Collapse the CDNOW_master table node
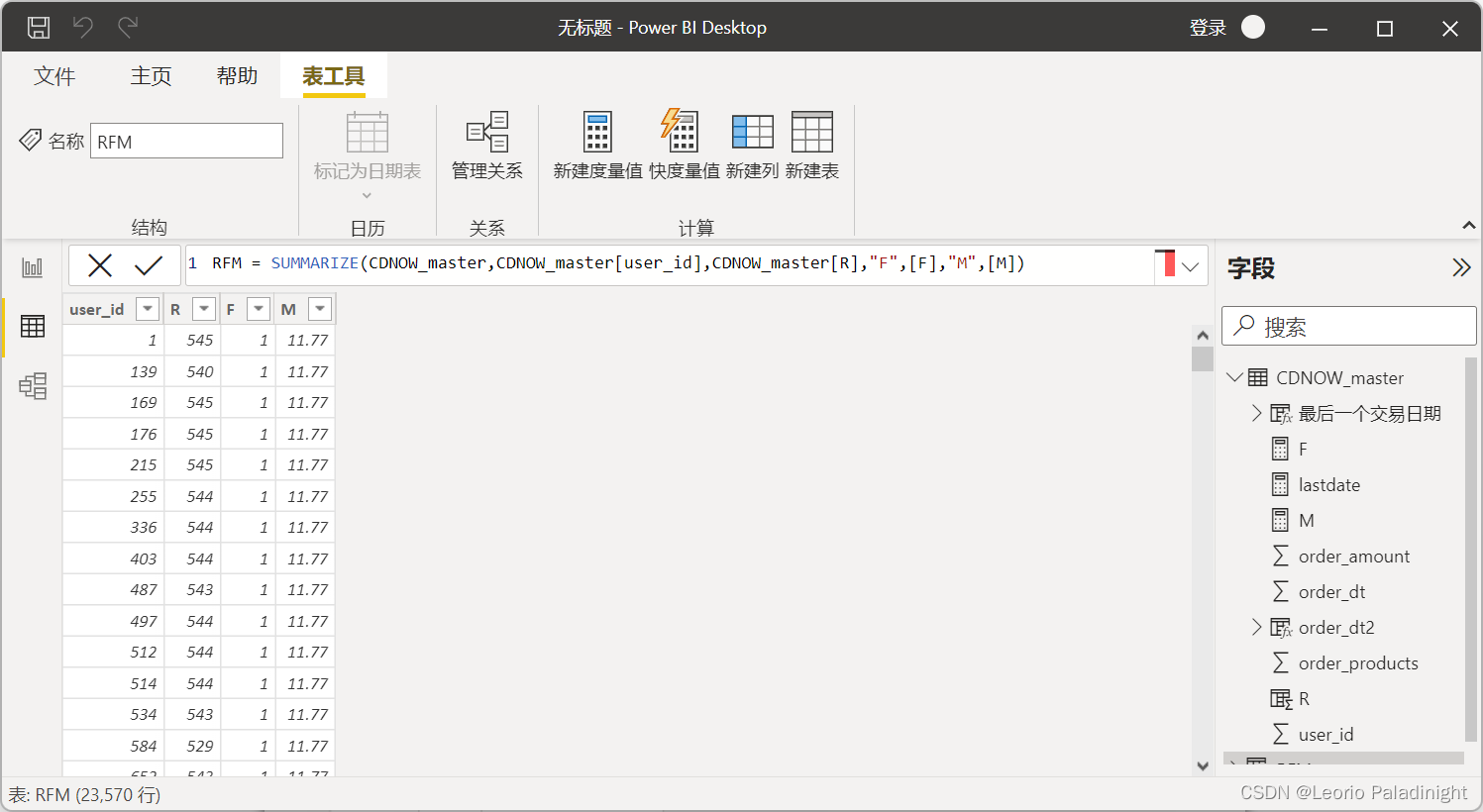The height and width of the screenshot is (812, 1483). [1234, 377]
